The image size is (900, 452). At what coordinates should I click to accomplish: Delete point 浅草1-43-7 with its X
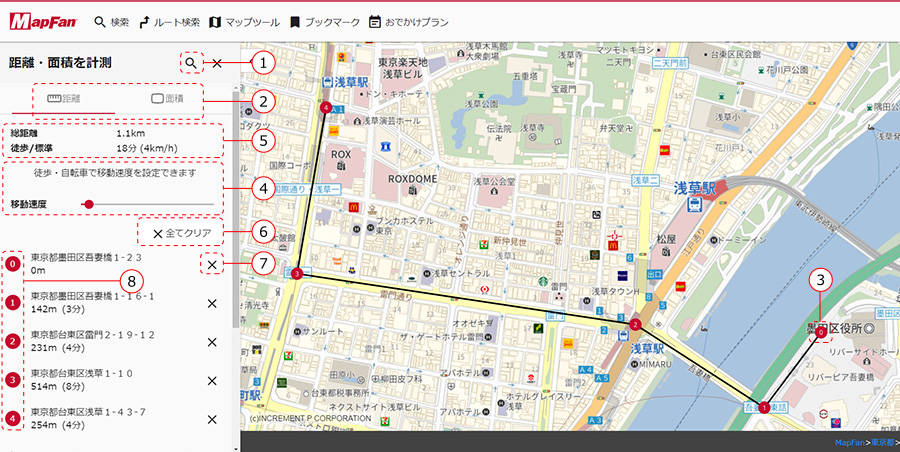click(x=212, y=419)
